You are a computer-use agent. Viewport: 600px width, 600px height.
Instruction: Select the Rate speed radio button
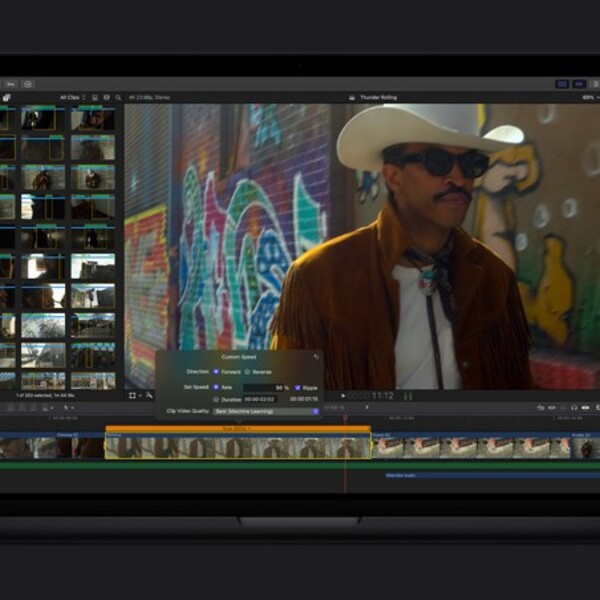coord(216,387)
